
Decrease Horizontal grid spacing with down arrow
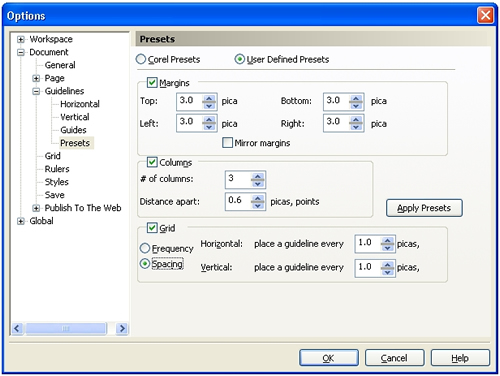click(387, 248)
